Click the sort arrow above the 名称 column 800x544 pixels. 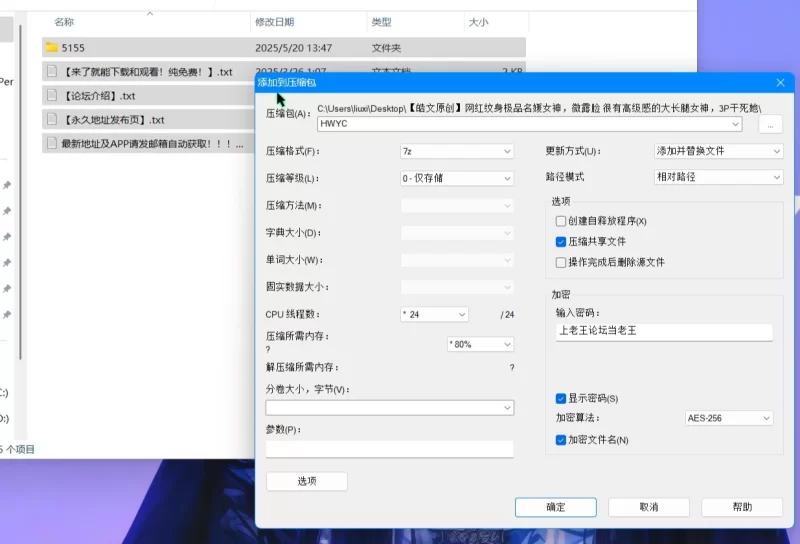click(150, 14)
